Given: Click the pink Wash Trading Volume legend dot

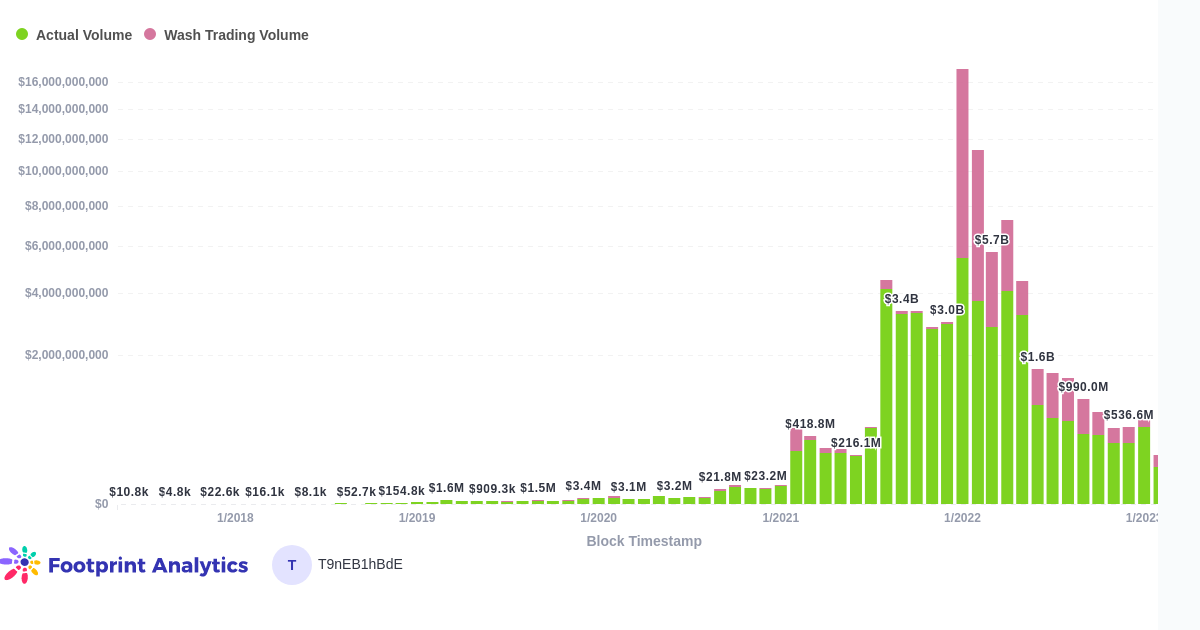Looking at the screenshot, I should (150, 34).
